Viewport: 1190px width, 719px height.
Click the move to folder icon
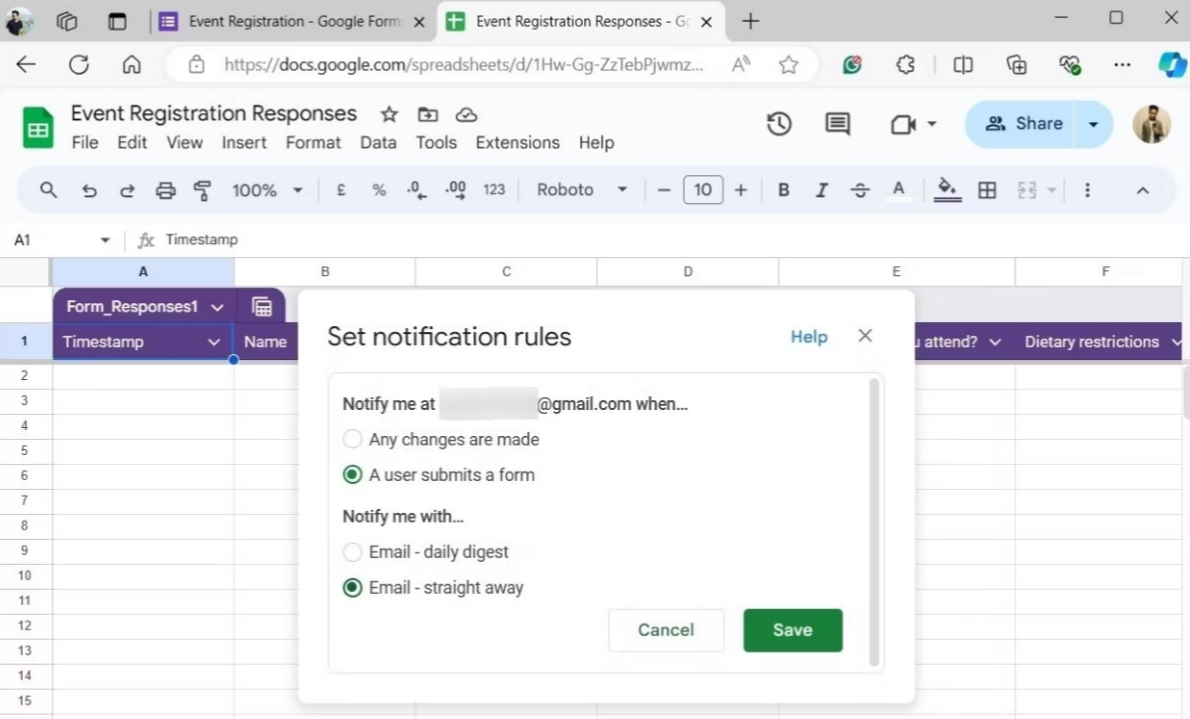pyautogui.click(x=428, y=115)
